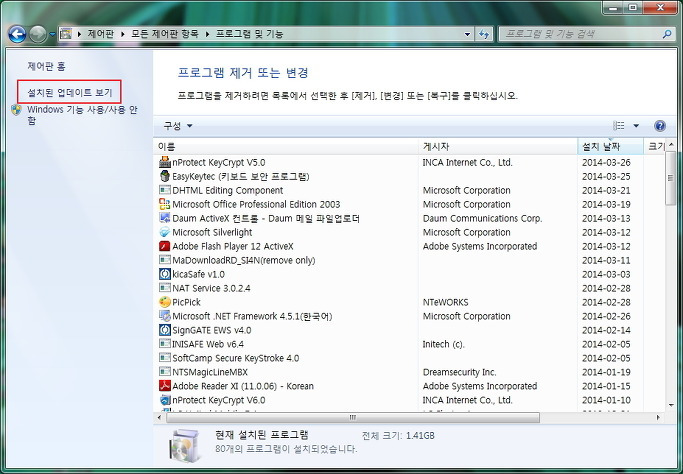
Task: Click the horizontal scrollbar left arrow
Action: [x=159, y=417]
